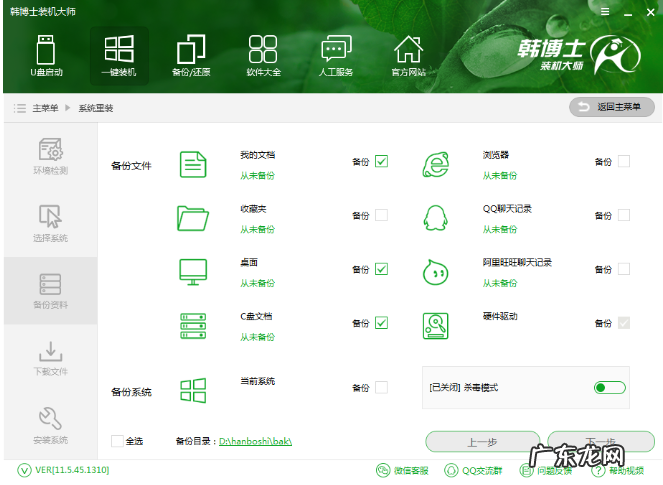Click 从未备份 status under 我的文档
This screenshot has width=663, height=485.
[258, 175]
